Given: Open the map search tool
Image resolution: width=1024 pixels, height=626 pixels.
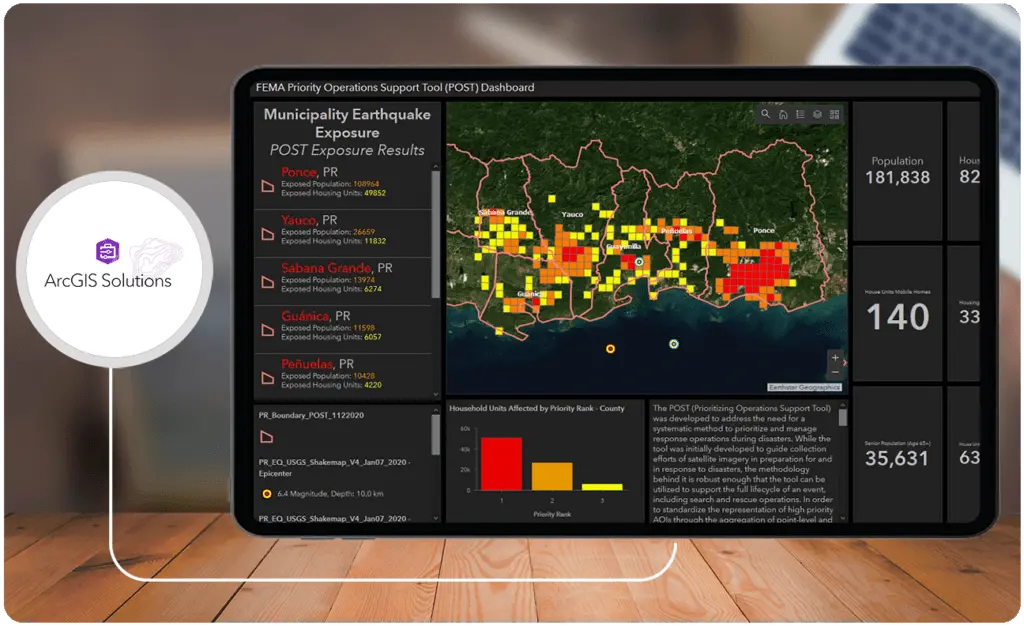Looking at the screenshot, I should [x=765, y=114].
